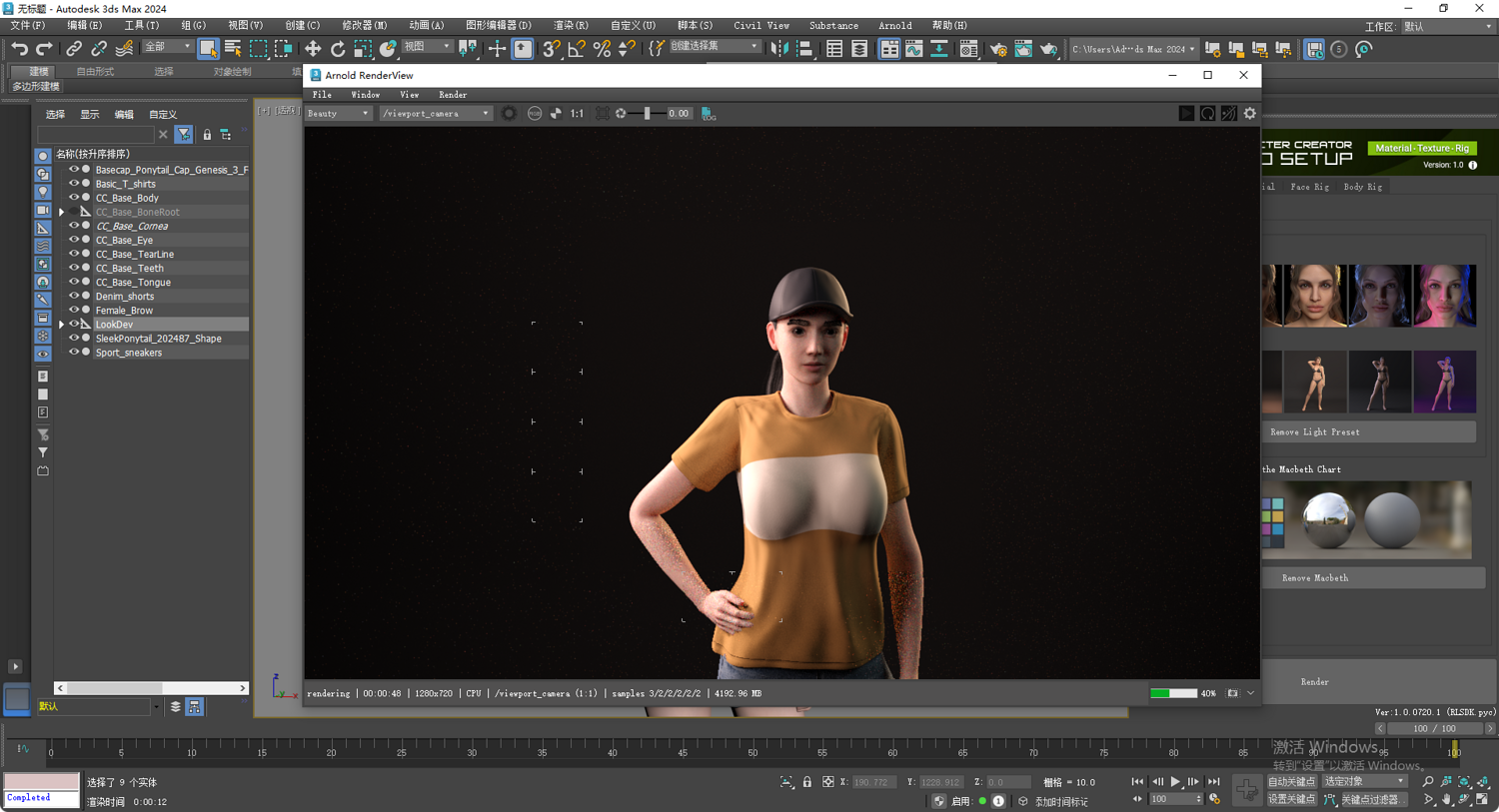The height and width of the screenshot is (812, 1499).
Task: Open the Render menu in Arnold RenderView
Action: [452, 95]
